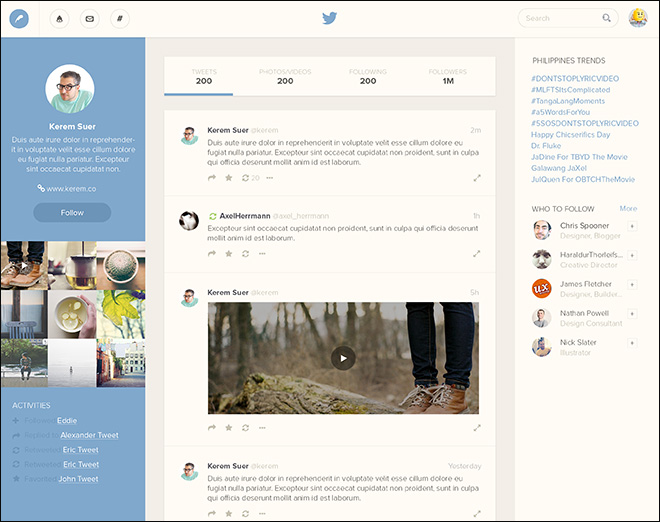Open Chris Spooner's profile name
The image size is (660, 522).
[584, 226]
